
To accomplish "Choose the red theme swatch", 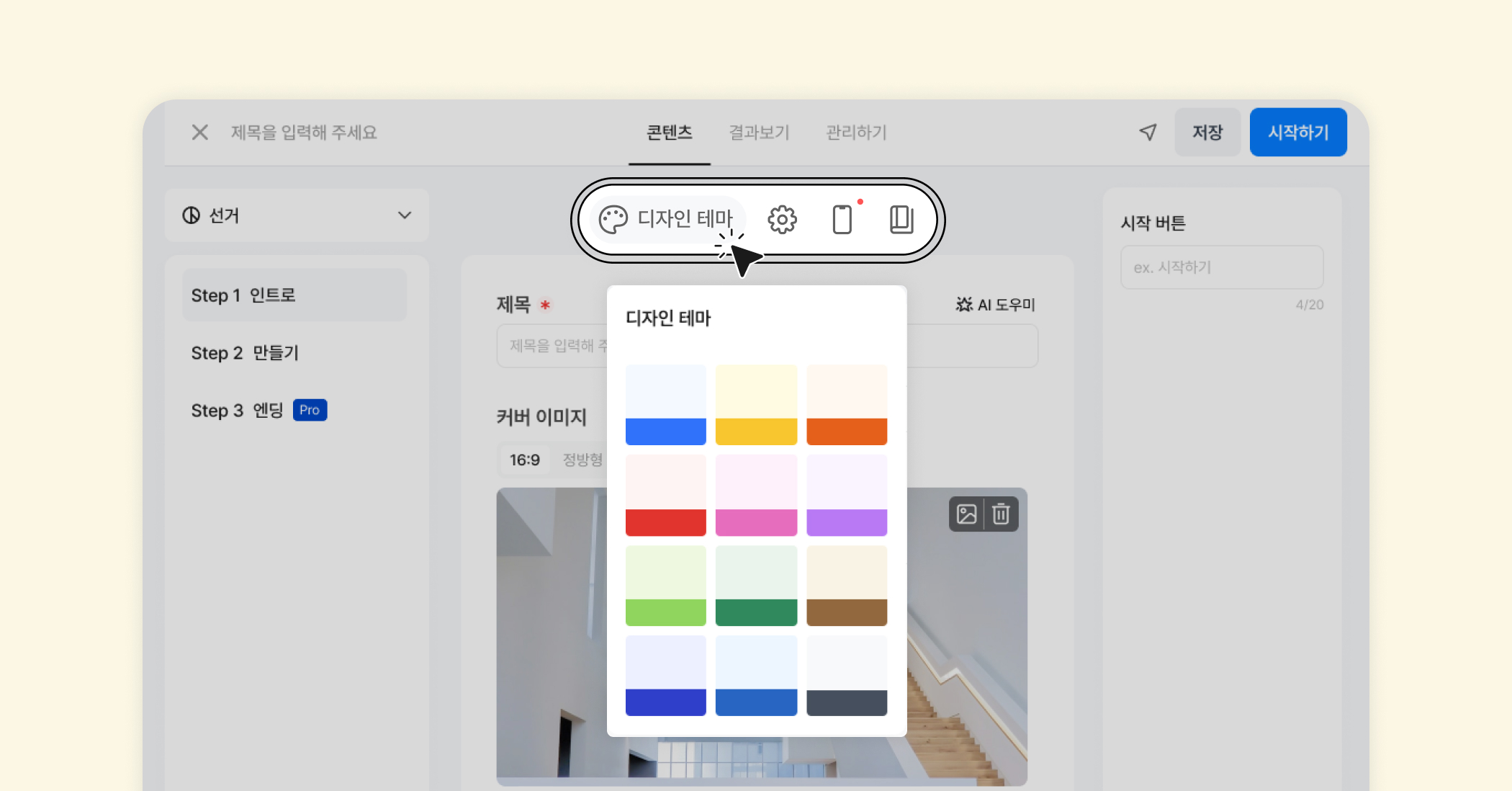I will tap(665, 496).
